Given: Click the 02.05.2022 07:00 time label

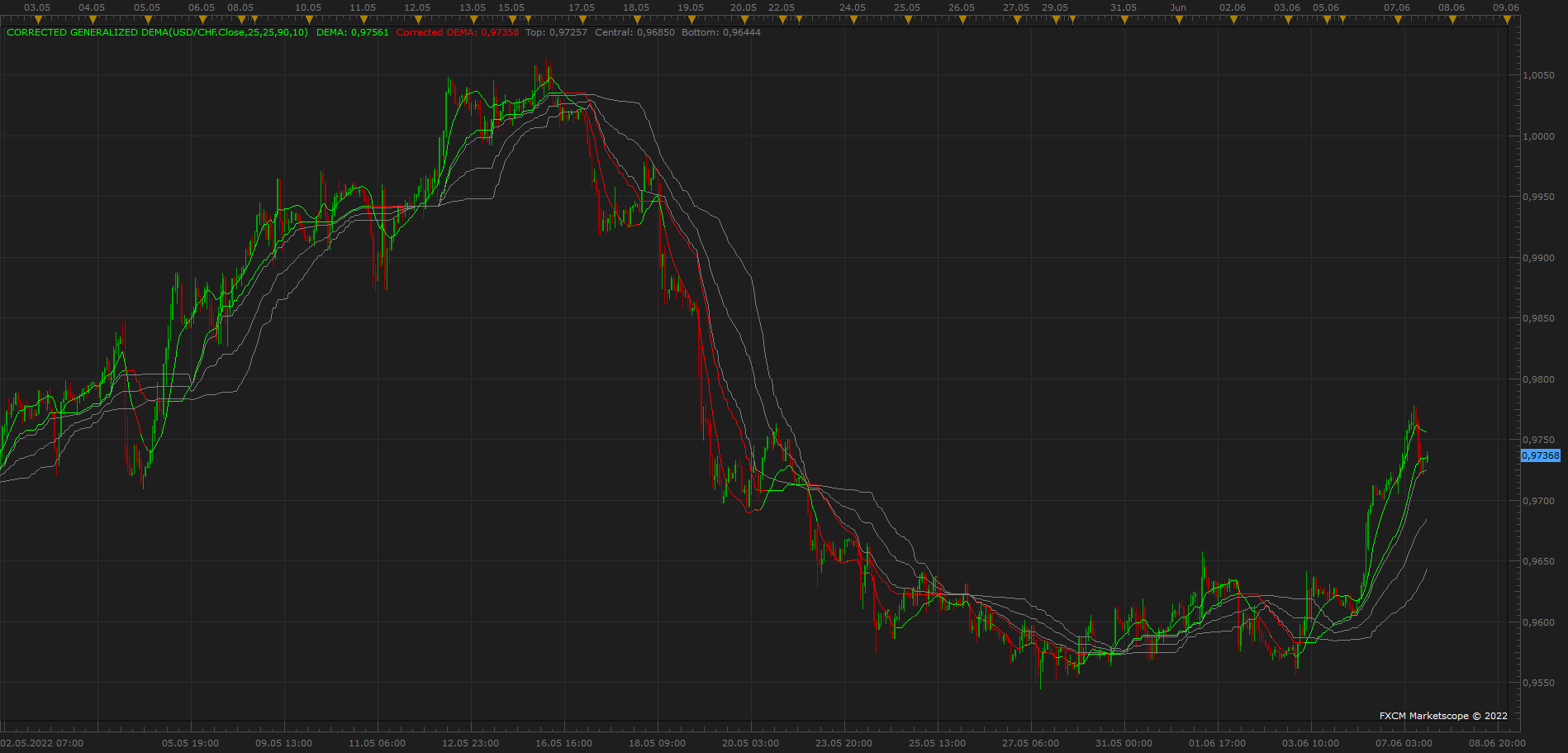Looking at the screenshot, I should (42, 743).
